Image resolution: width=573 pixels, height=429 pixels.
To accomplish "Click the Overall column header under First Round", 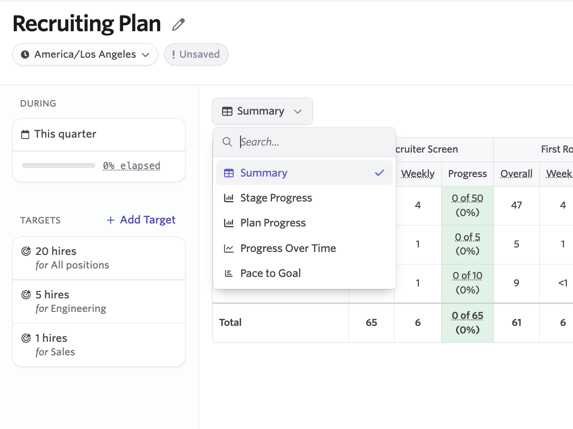I will pos(516,174).
